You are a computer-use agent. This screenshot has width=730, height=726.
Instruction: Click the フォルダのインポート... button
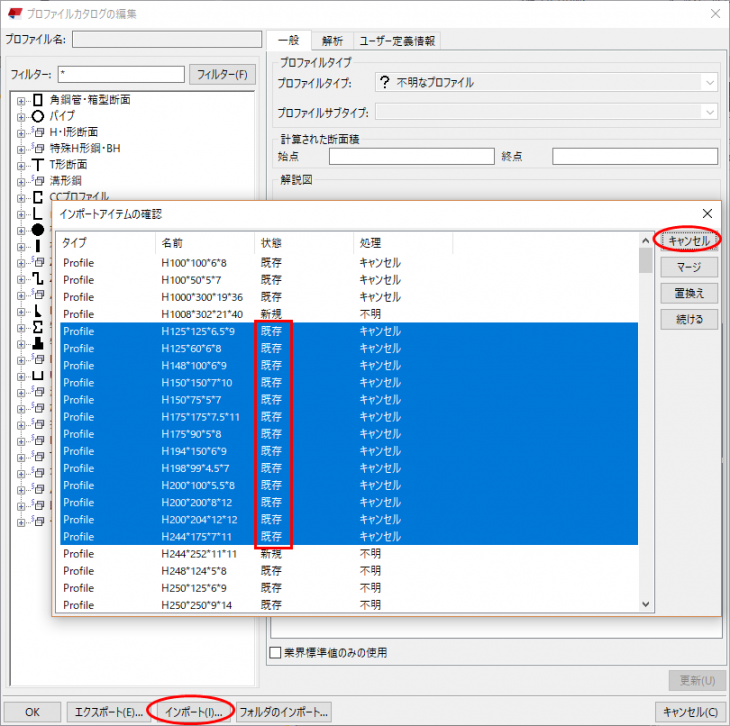[284, 712]
